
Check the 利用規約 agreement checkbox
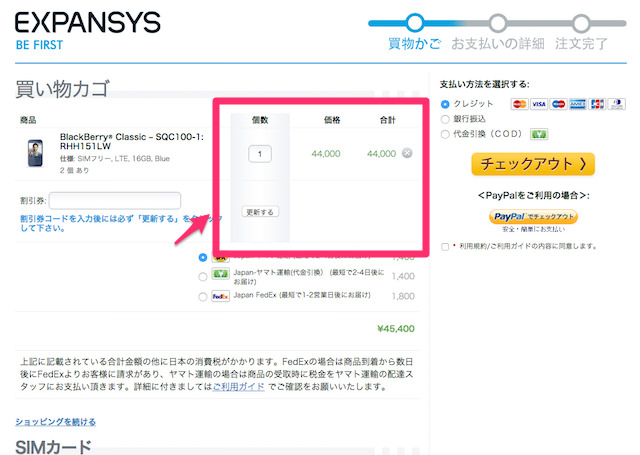click(x=445, y=247)
